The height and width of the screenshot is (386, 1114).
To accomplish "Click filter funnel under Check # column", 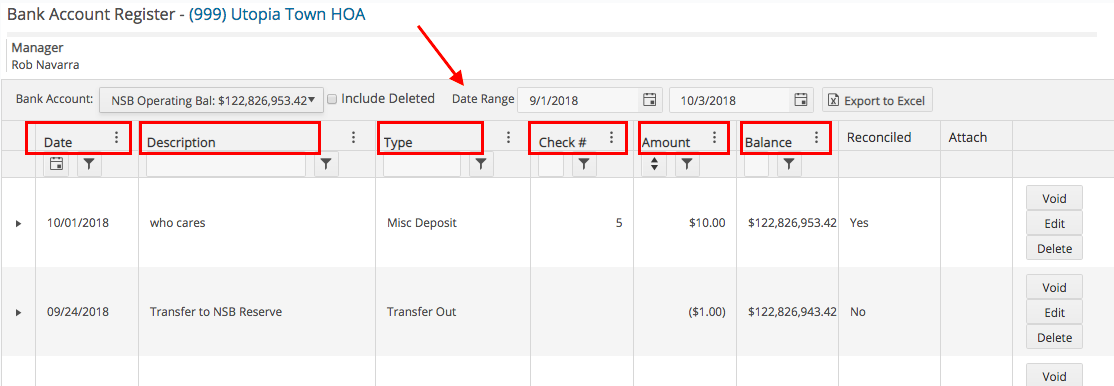I will pyautogui.click(x=584, y=164).
